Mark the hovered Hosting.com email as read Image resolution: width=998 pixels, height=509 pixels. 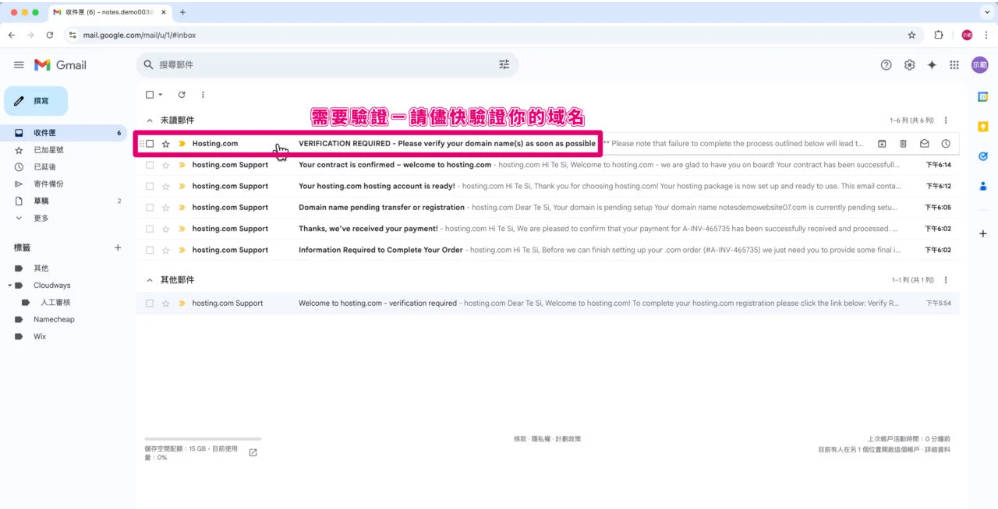[924, 144]
